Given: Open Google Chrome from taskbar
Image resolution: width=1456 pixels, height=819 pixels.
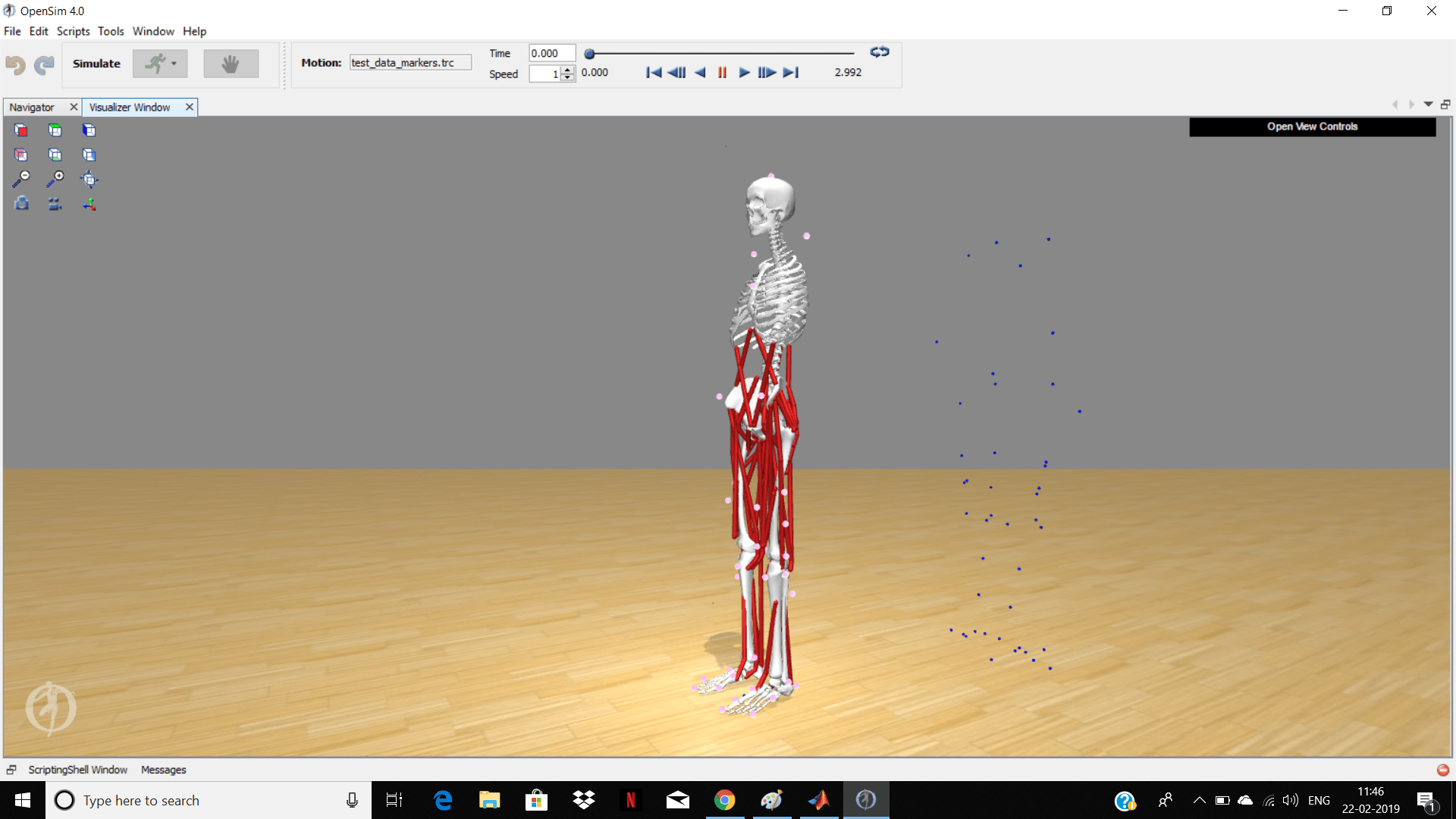Looking at the screenshot, I should pyautogui.click(x=725, y=800).
